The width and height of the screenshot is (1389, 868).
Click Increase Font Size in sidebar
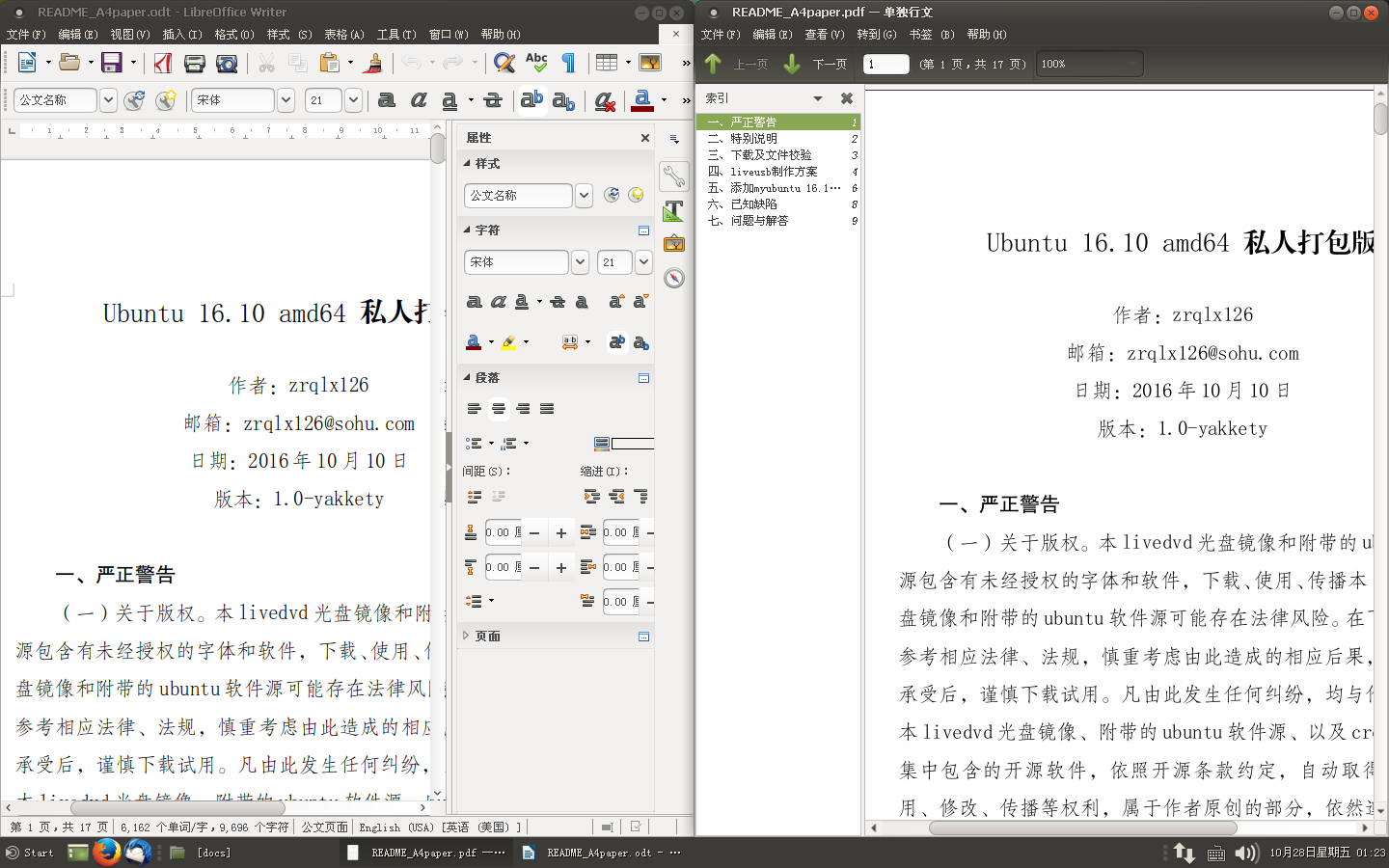[x=615, y=302]
